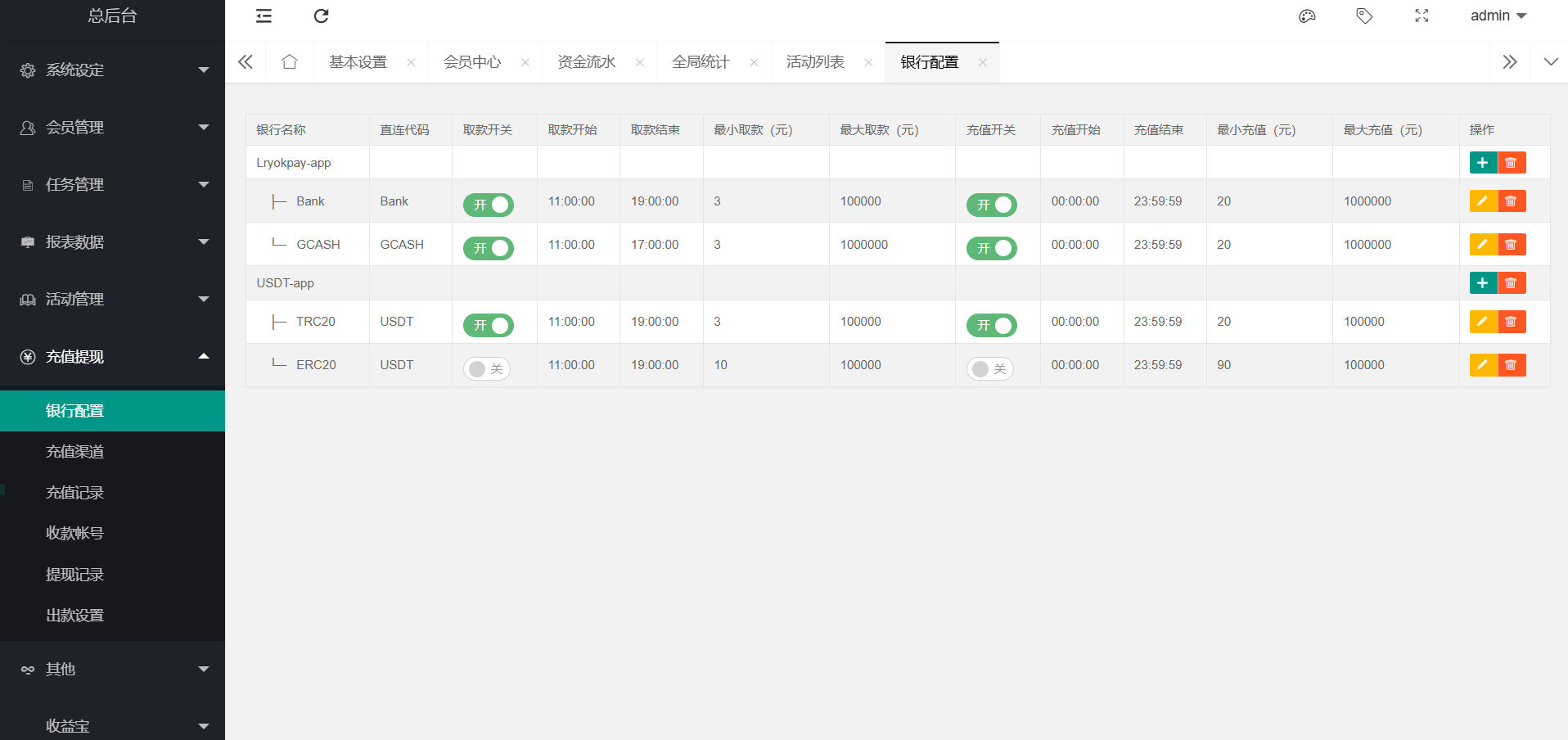Go to home tab icon
This screenshot has height=740, width=1568.
pos(289,62)
